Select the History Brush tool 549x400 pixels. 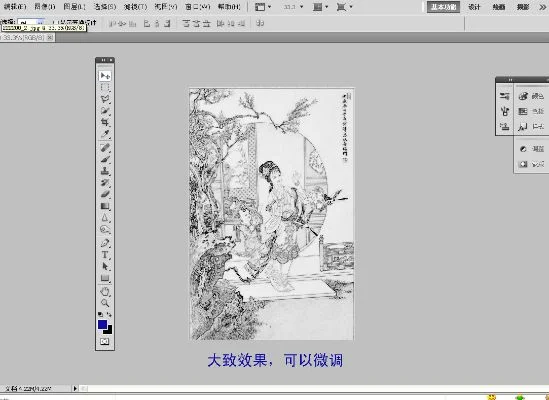[x=105, y=182]
